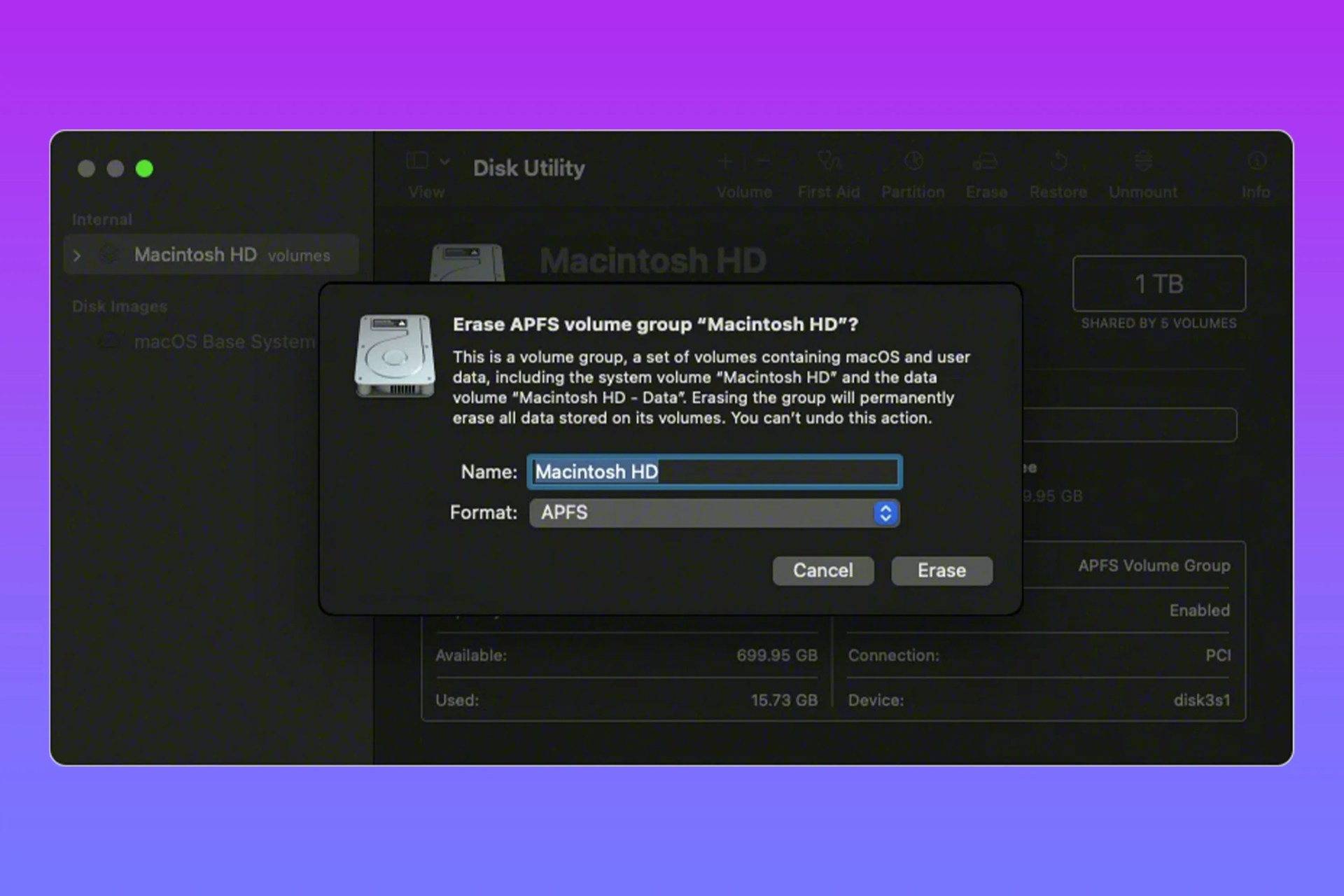Viewport: 1344px width, 896px height.
Task: Select macOS Base System disk image
Action: click(224, 342)
